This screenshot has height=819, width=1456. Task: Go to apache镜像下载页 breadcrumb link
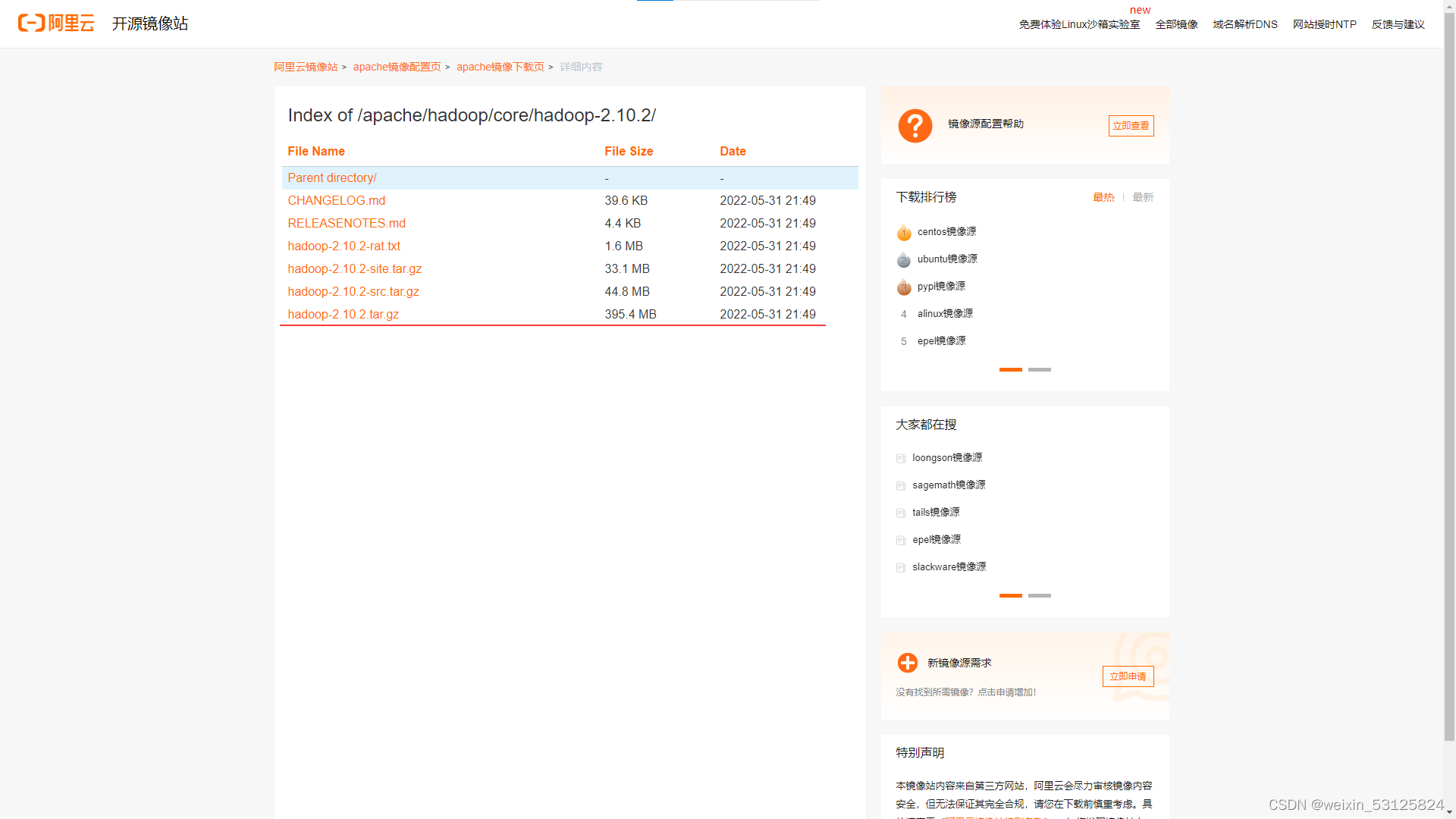(500, 67)
